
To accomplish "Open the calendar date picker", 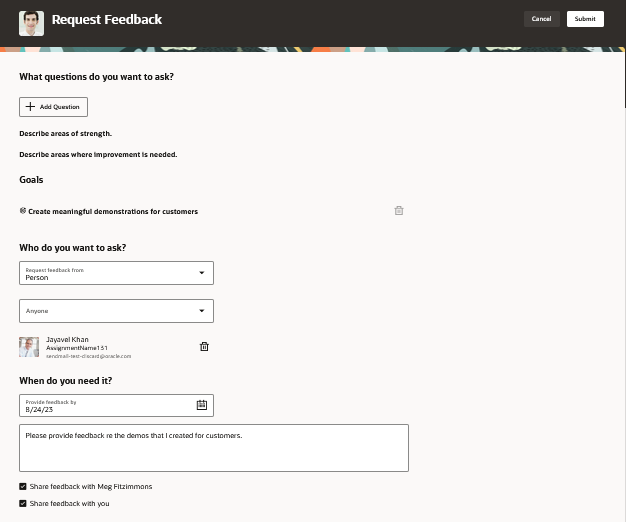I will point(202,405).
